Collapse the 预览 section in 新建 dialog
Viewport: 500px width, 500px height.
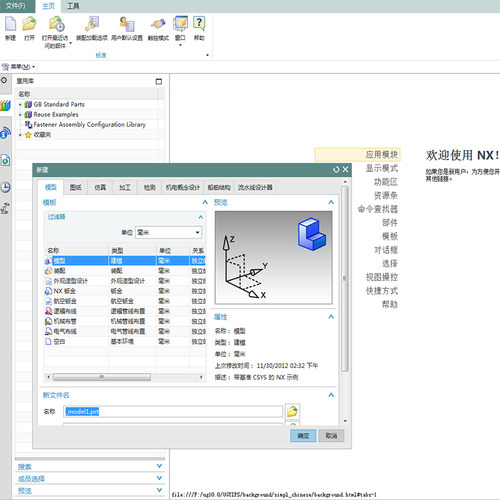tap(331, 202)
